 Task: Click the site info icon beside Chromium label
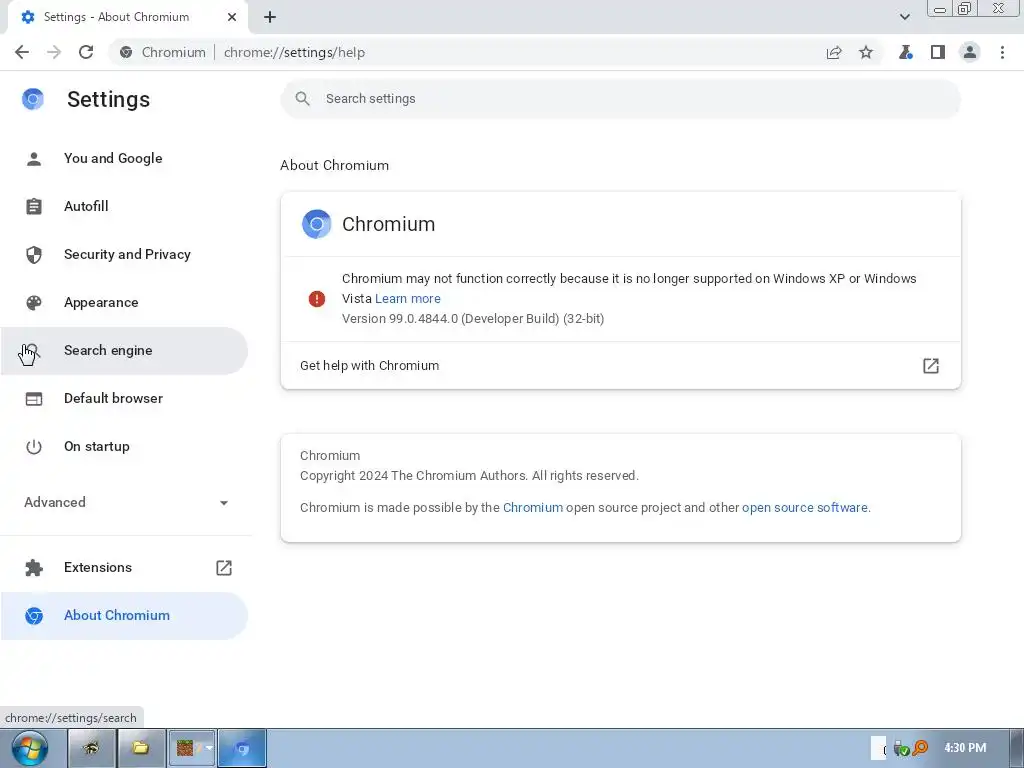[126, 52]
